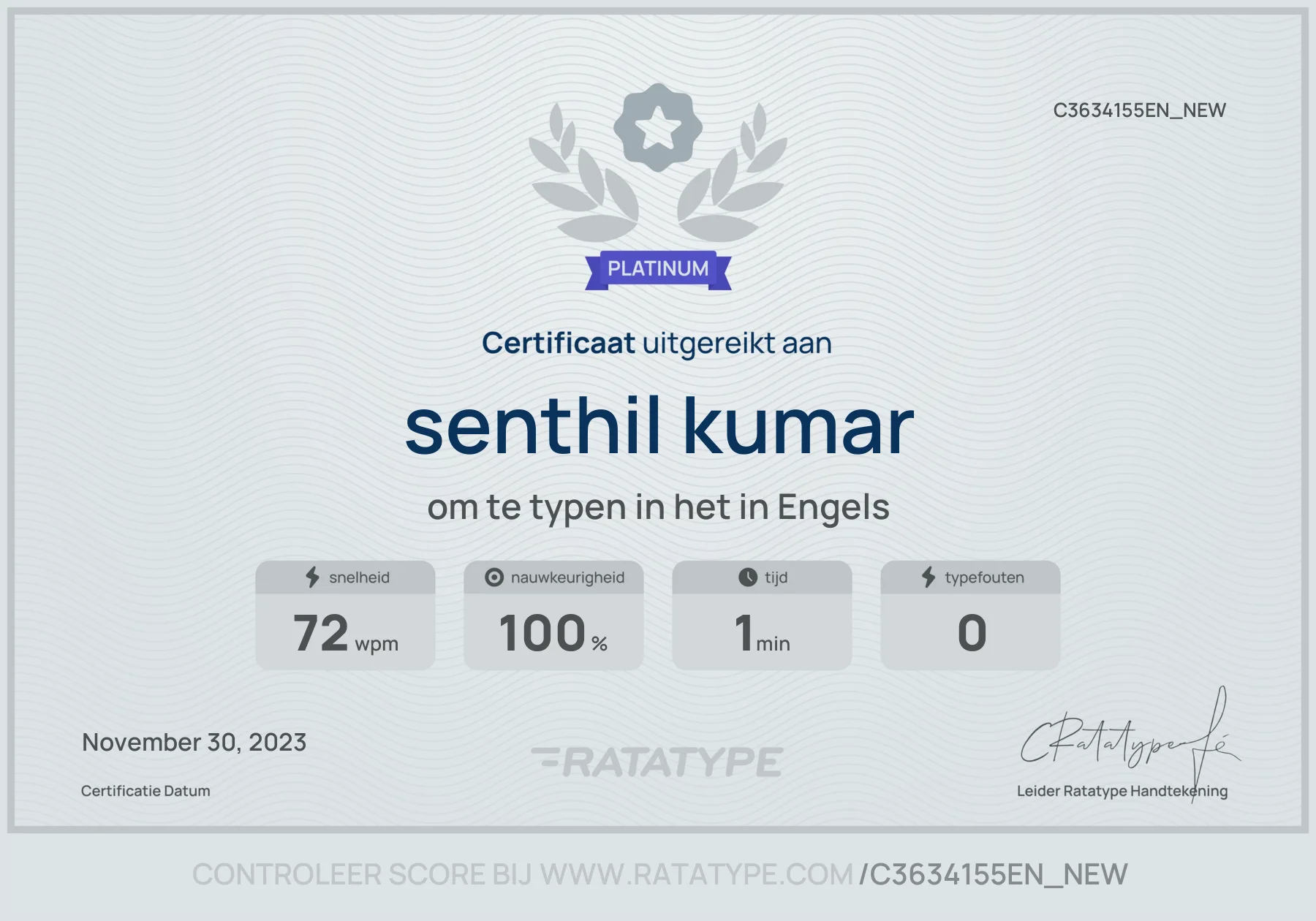Click the lightning icon beside snelheid
1316x921 pixels.
coord(313,577)
